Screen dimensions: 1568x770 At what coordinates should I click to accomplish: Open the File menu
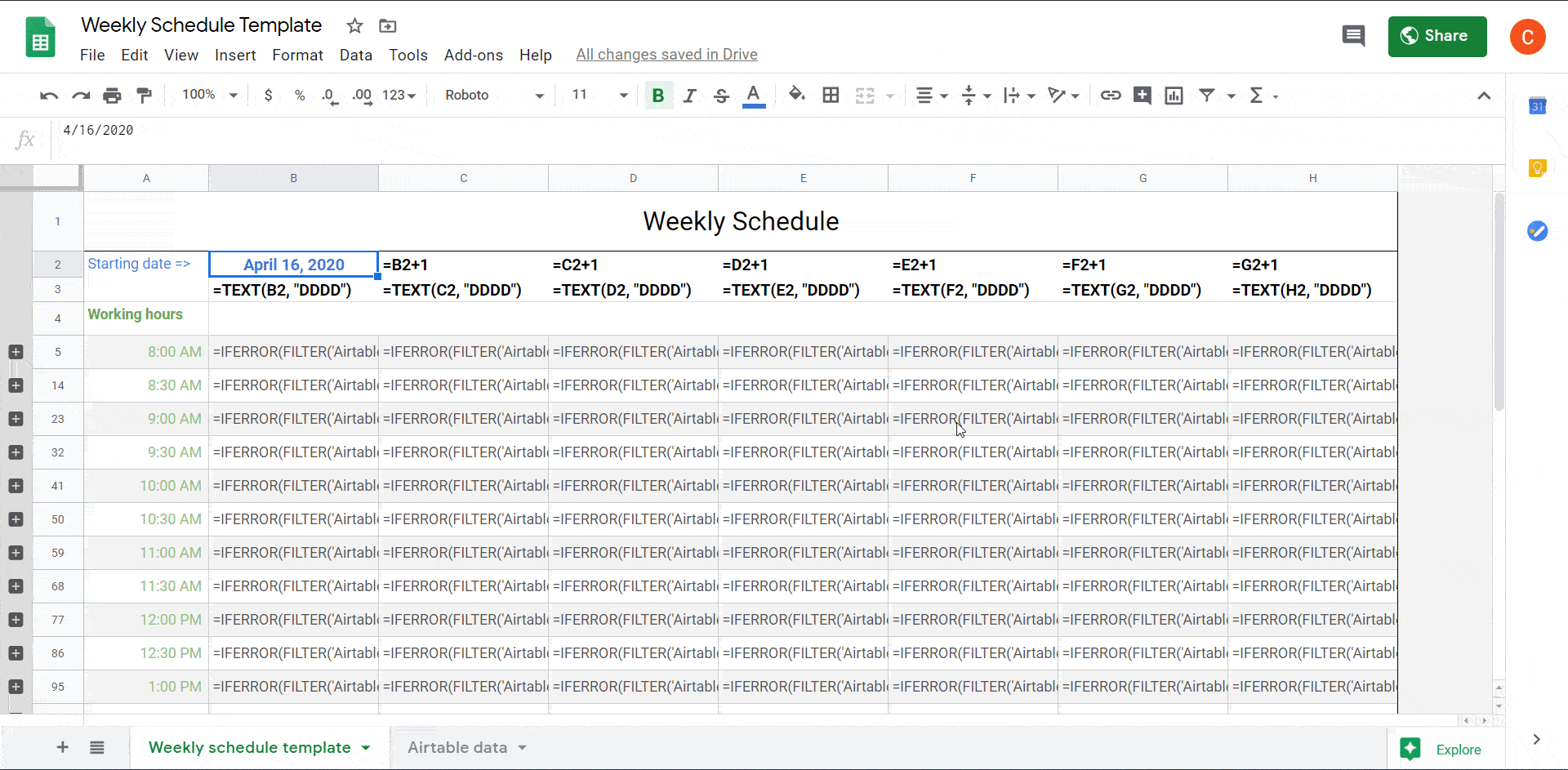92,55
